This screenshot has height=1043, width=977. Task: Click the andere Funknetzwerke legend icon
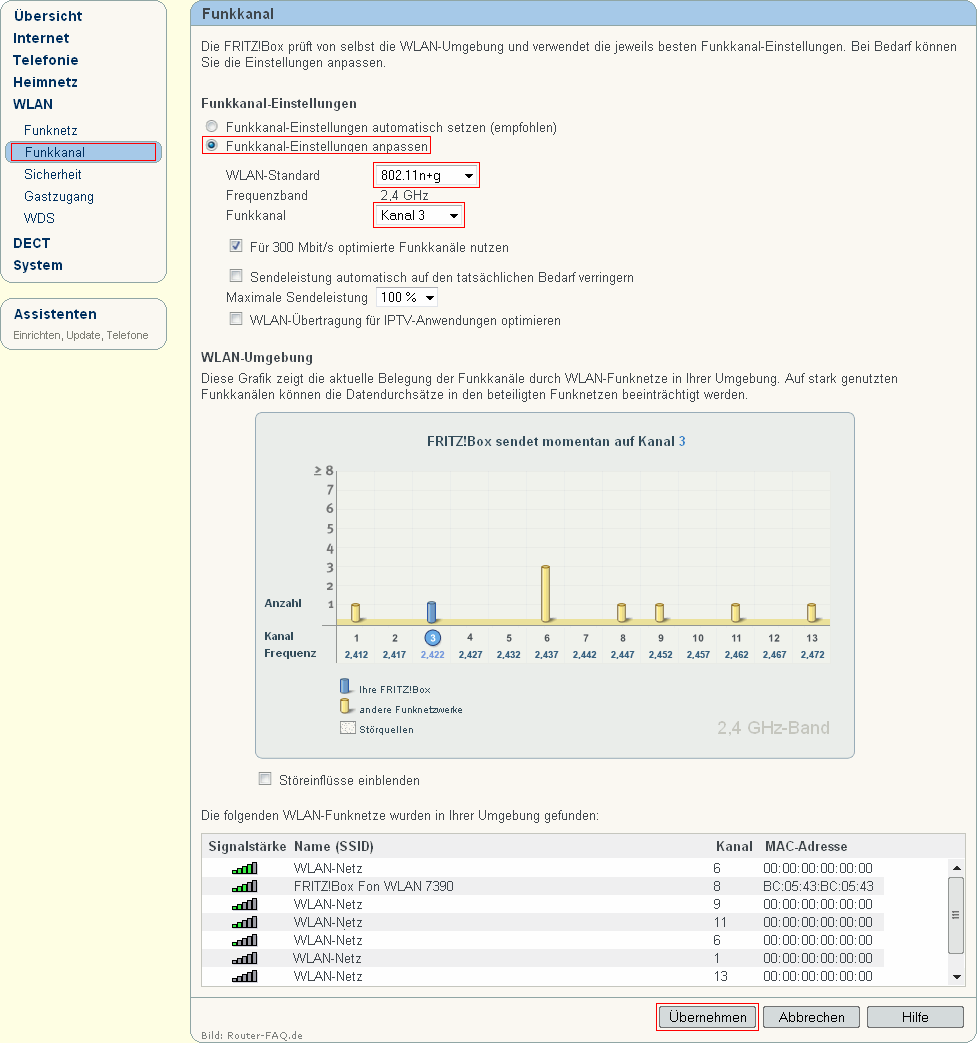[345, 706]
